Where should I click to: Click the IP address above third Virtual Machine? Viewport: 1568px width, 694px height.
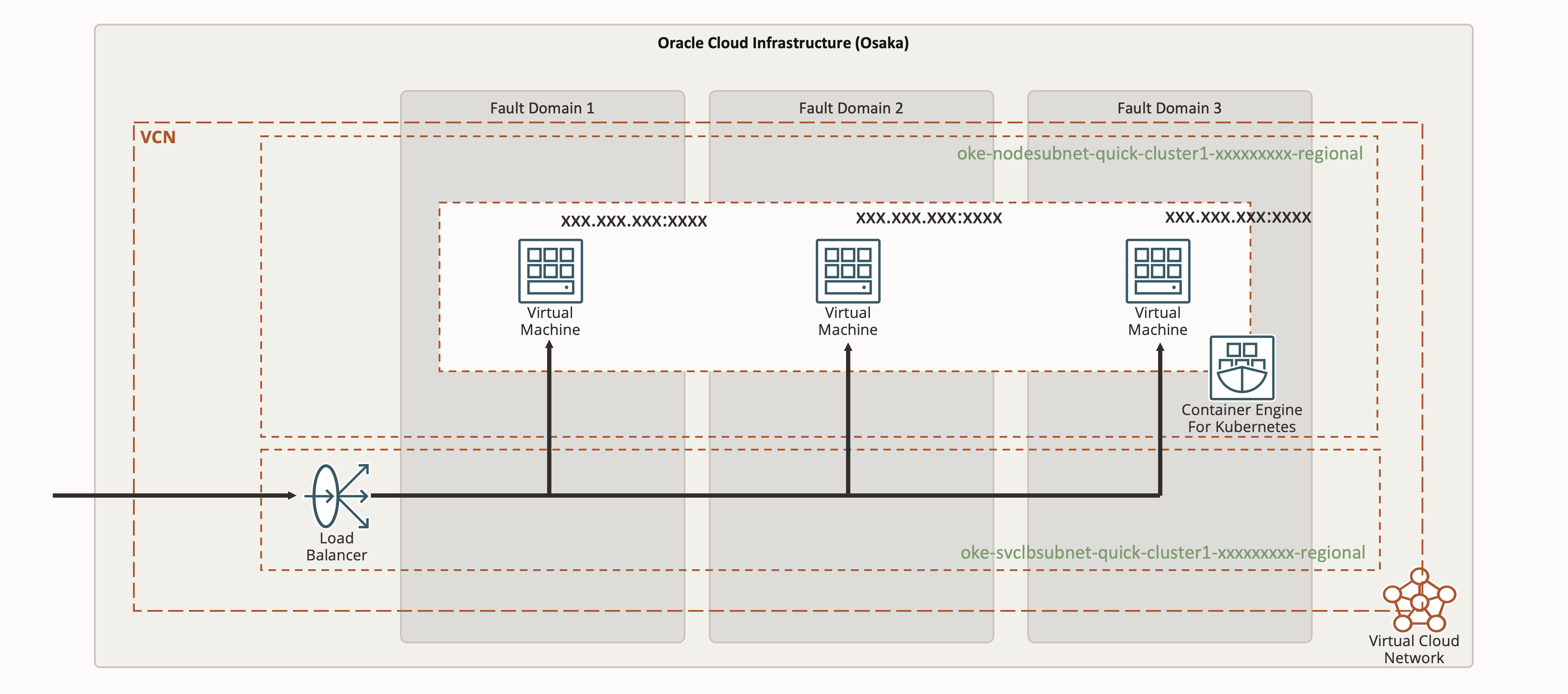[1238, 217]
